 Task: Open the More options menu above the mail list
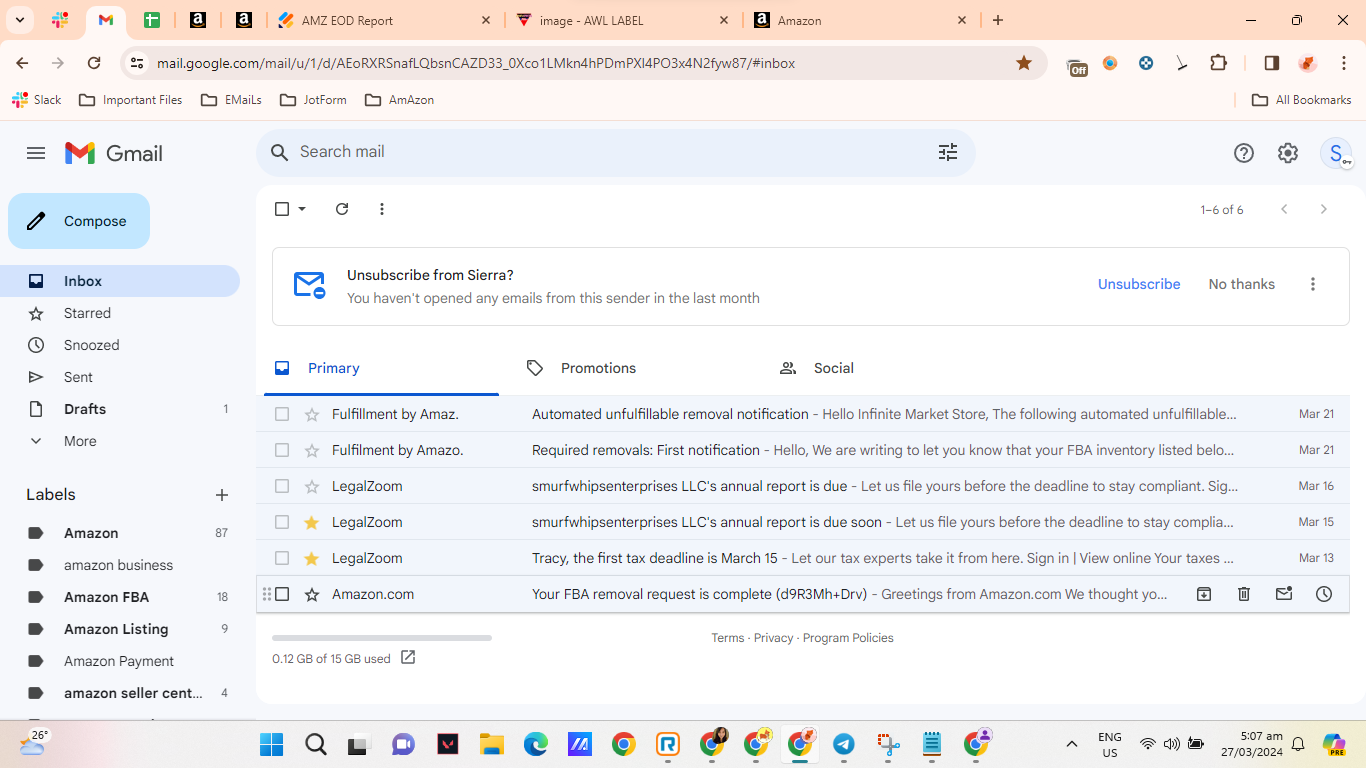(382, 209)
